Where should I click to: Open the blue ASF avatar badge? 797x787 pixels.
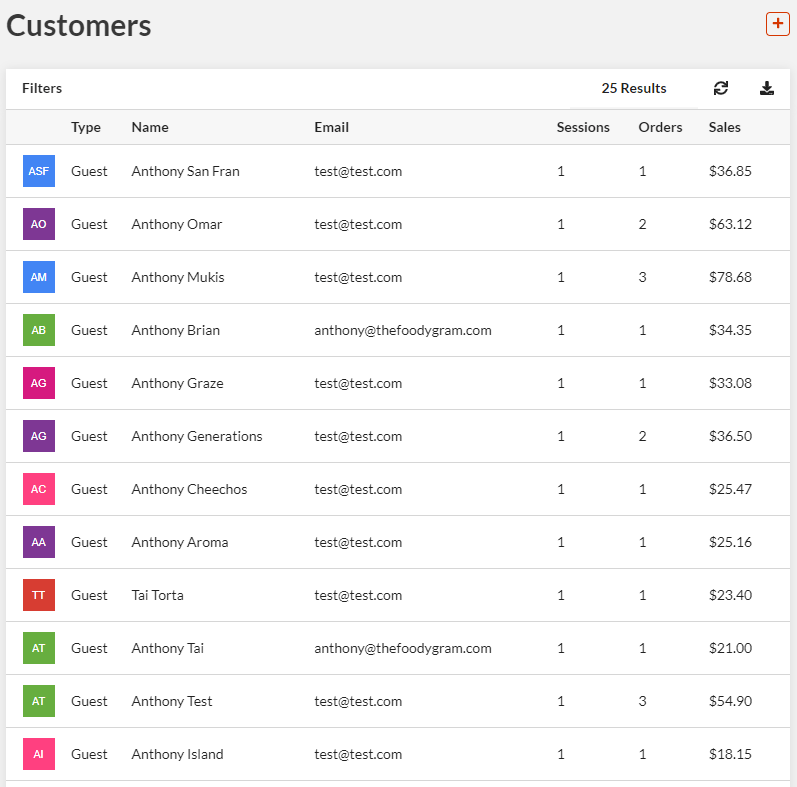39,171
